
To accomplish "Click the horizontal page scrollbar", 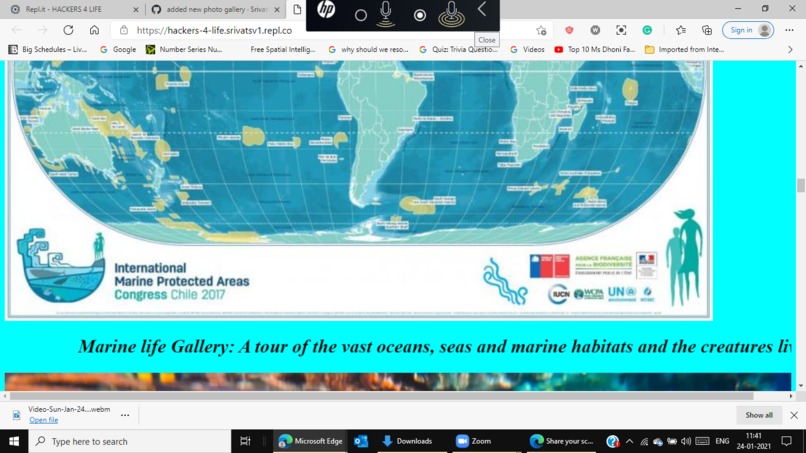I will [381, 396].
